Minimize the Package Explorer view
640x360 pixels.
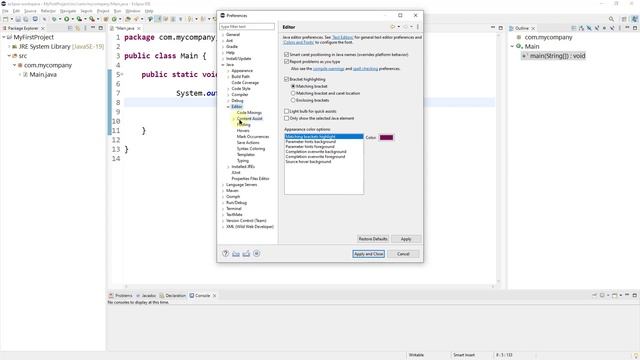pyautogui.click(x=93, y=28)
